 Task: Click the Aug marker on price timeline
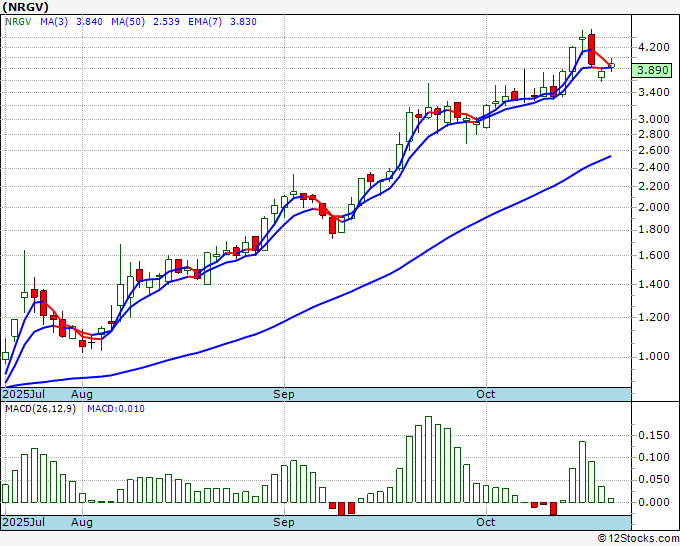click(82, 394)
